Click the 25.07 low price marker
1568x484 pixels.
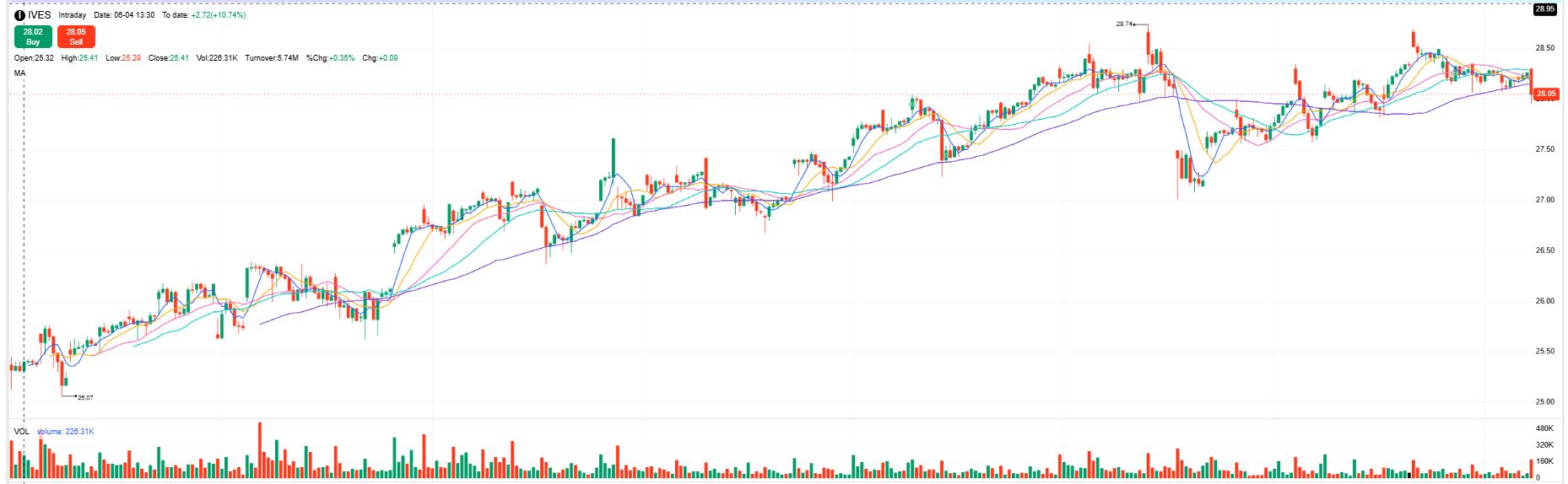[85, 397]
